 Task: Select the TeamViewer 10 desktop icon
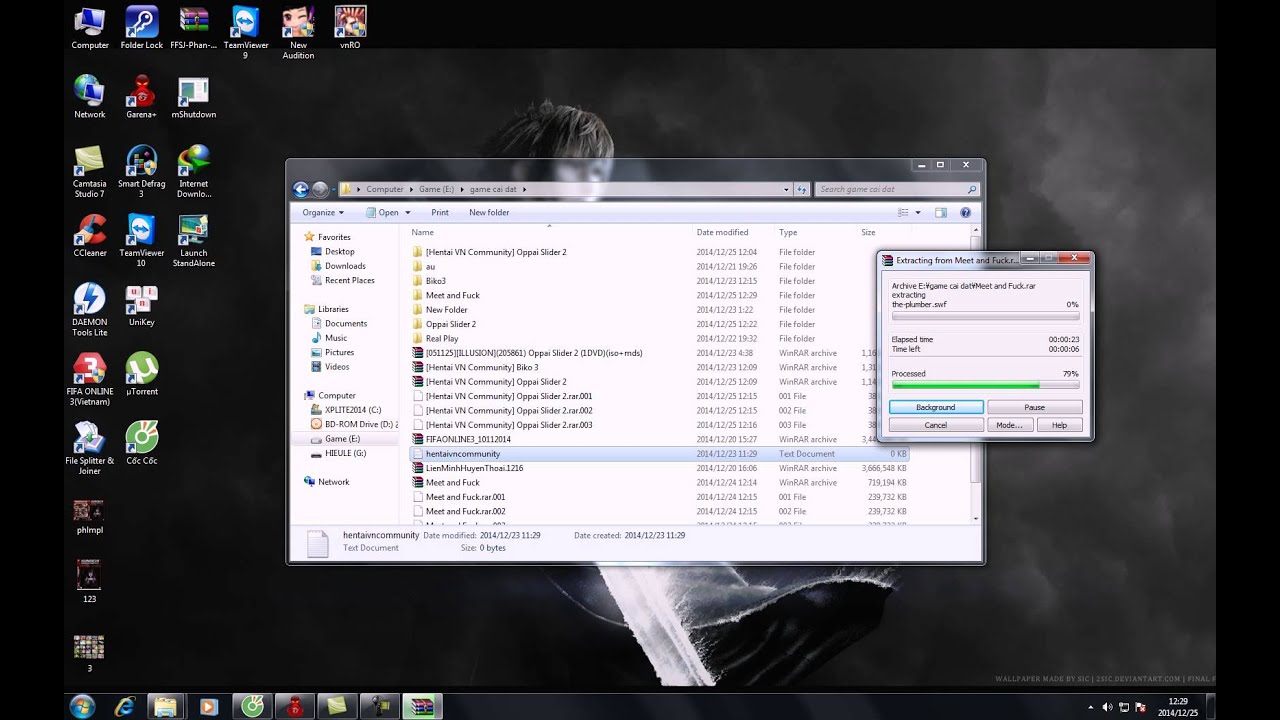[x=141, y=241]
